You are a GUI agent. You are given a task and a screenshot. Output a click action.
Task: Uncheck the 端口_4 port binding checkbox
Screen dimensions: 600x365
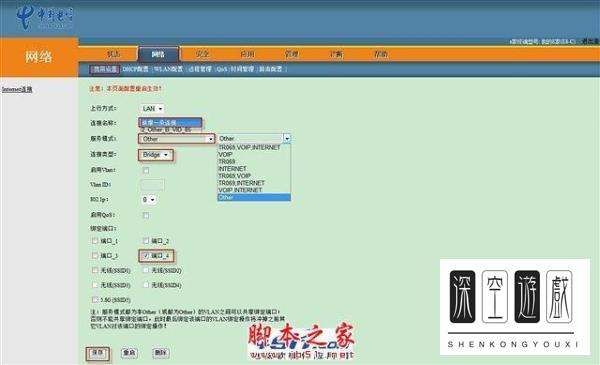click(x=145, y=256)
